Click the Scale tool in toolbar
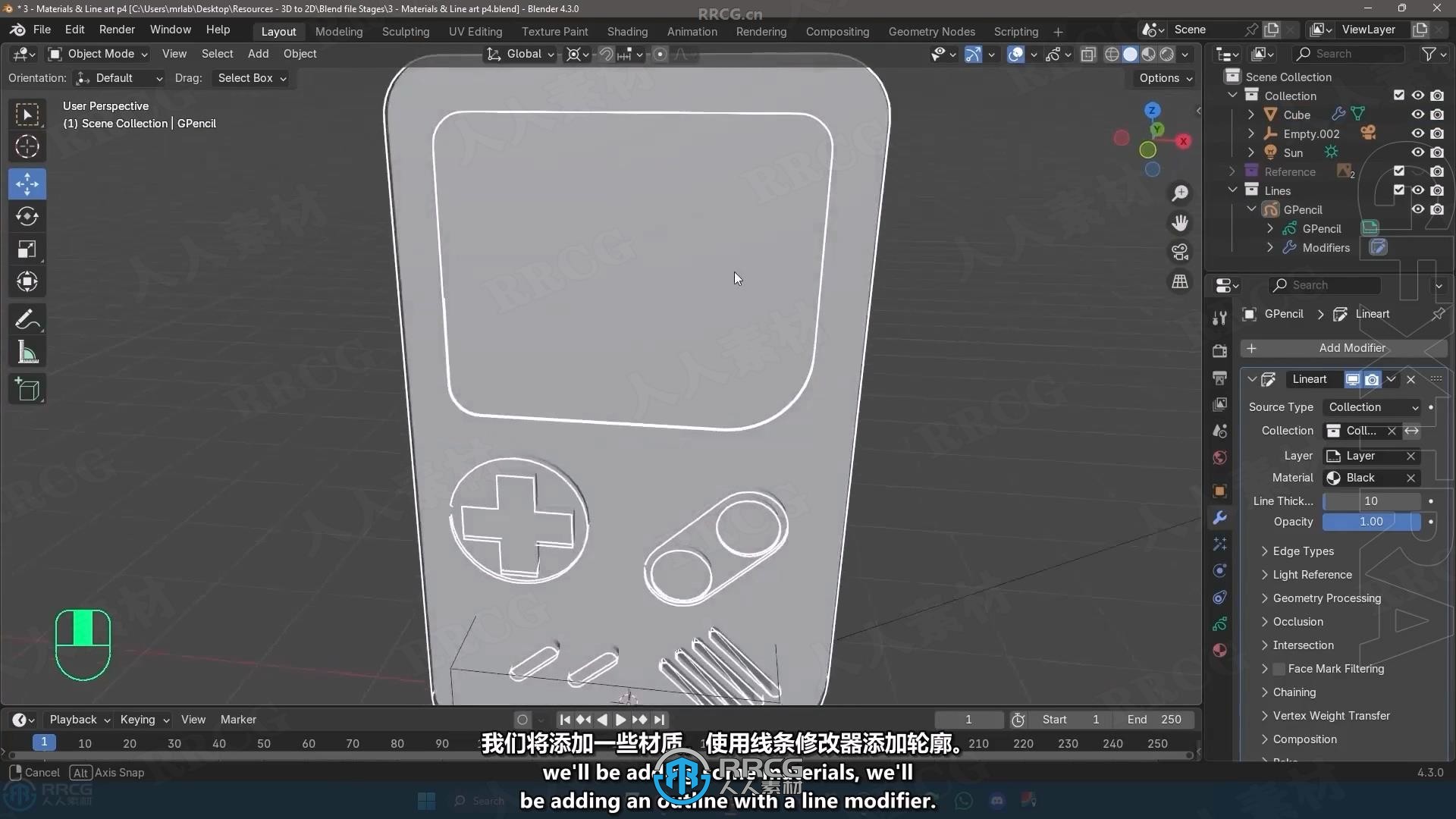The width and height of the screenshot is (1456, 819). click(x=26, y=247)
